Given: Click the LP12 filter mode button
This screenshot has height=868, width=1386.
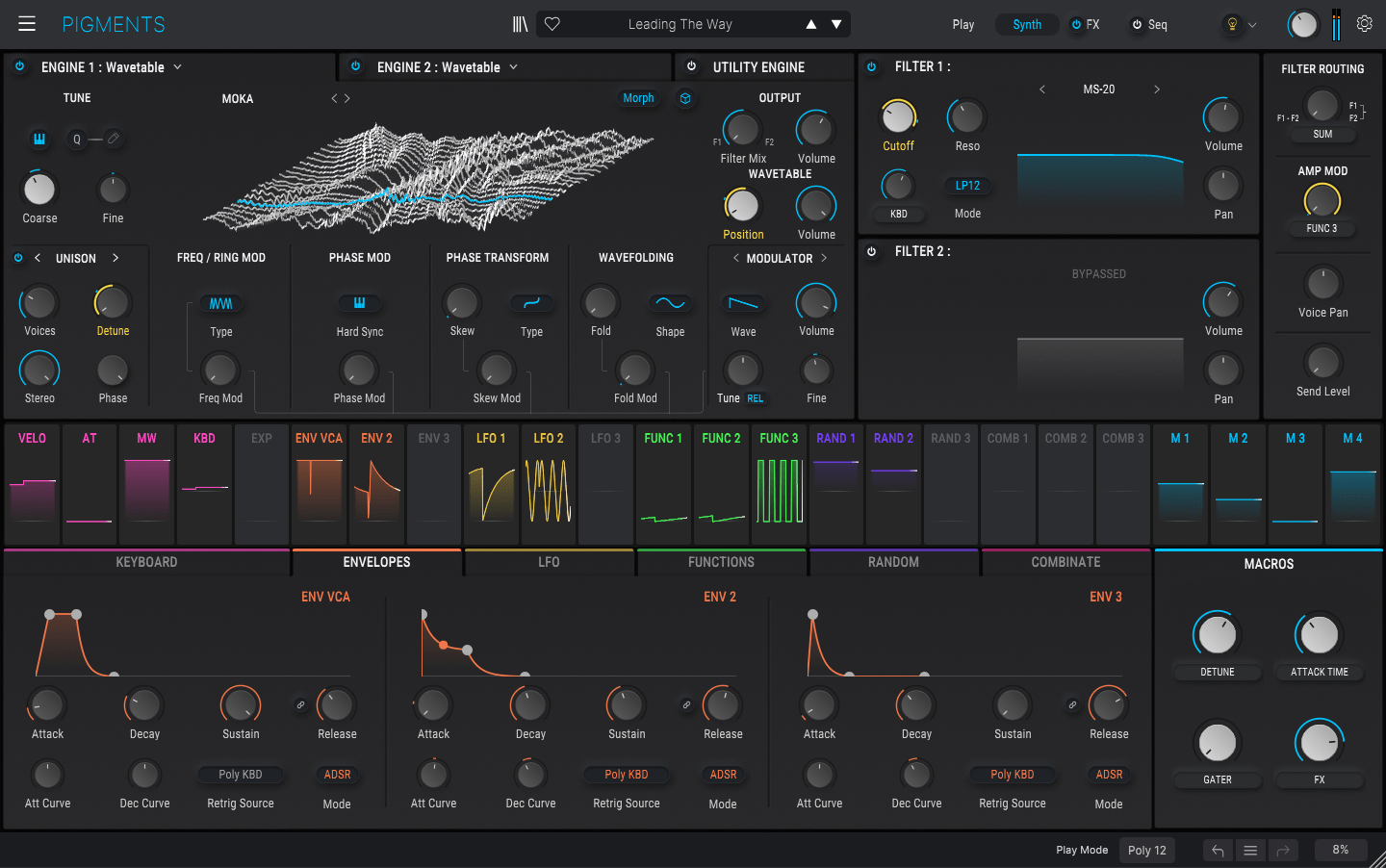Looking at the screenshot, I should click(x=967, y=185).
